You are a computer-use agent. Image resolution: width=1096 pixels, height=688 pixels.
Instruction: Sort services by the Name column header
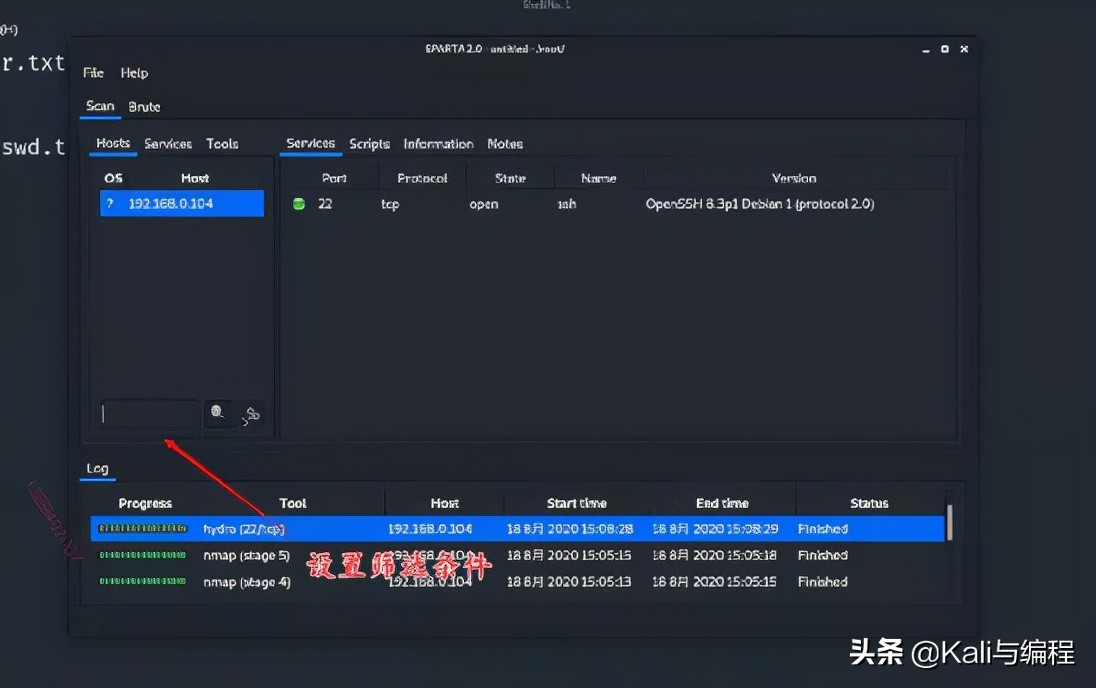599,178
